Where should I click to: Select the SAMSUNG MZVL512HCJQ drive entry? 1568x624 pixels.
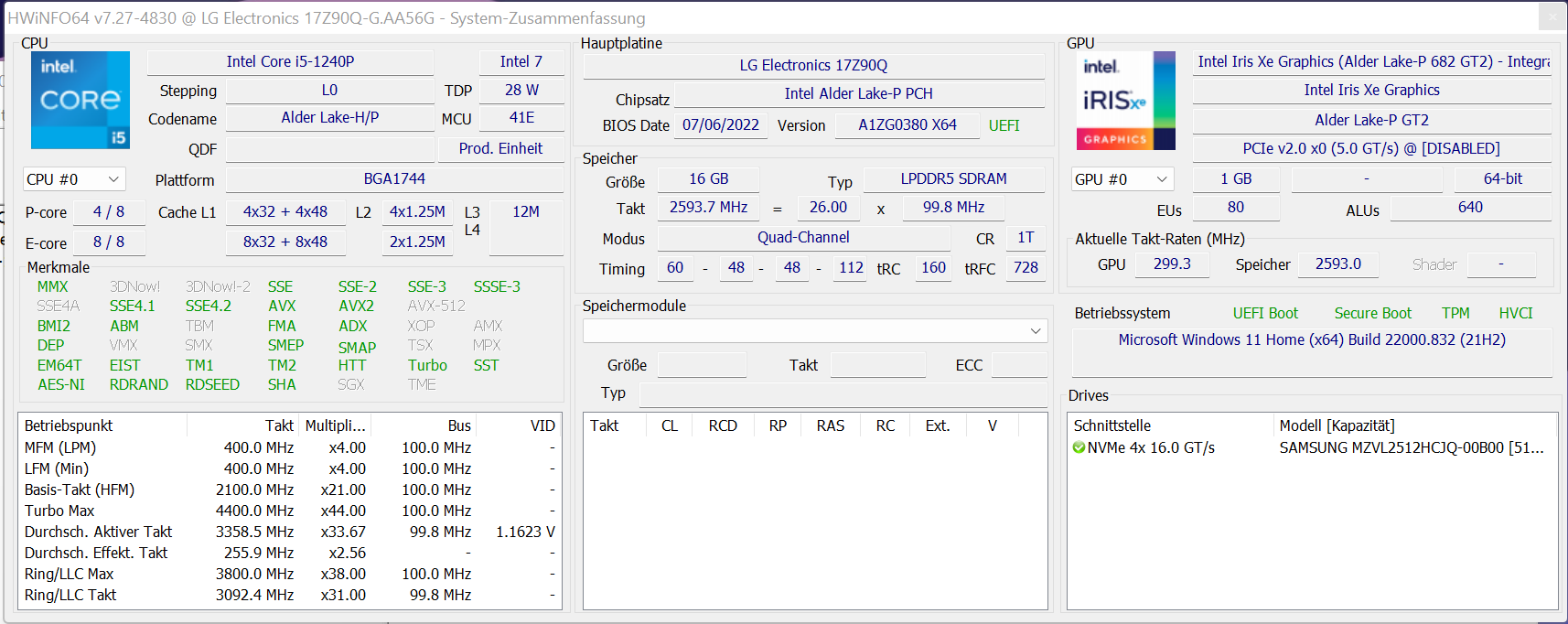point(1410,447)
